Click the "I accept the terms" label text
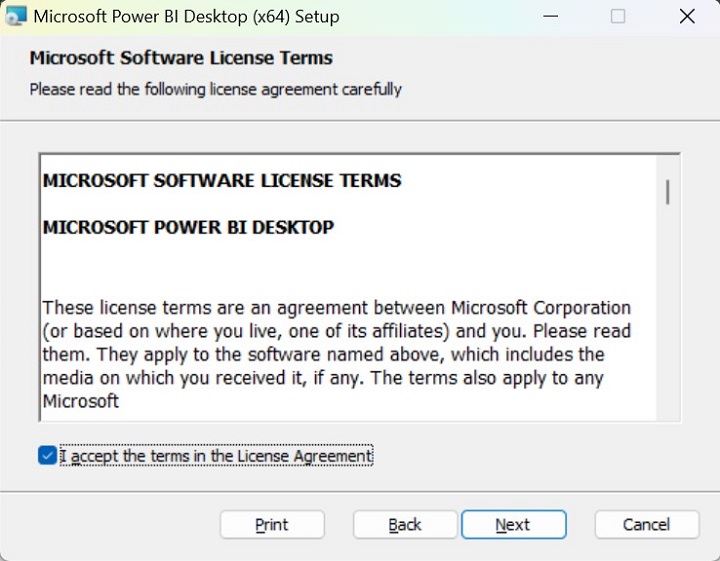This screenshot has height=561, width=720. pos(216,456)
